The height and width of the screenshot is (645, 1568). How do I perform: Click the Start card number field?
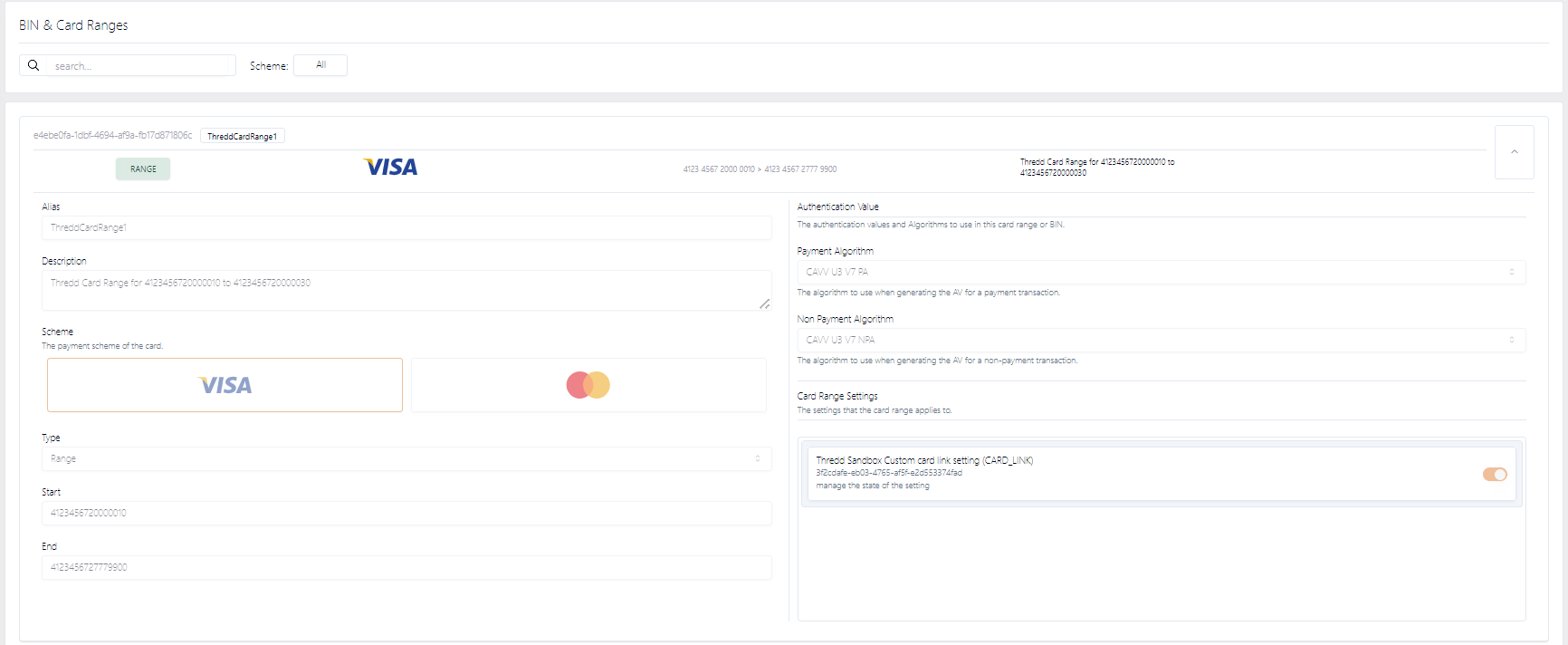(x=406, y=513)
